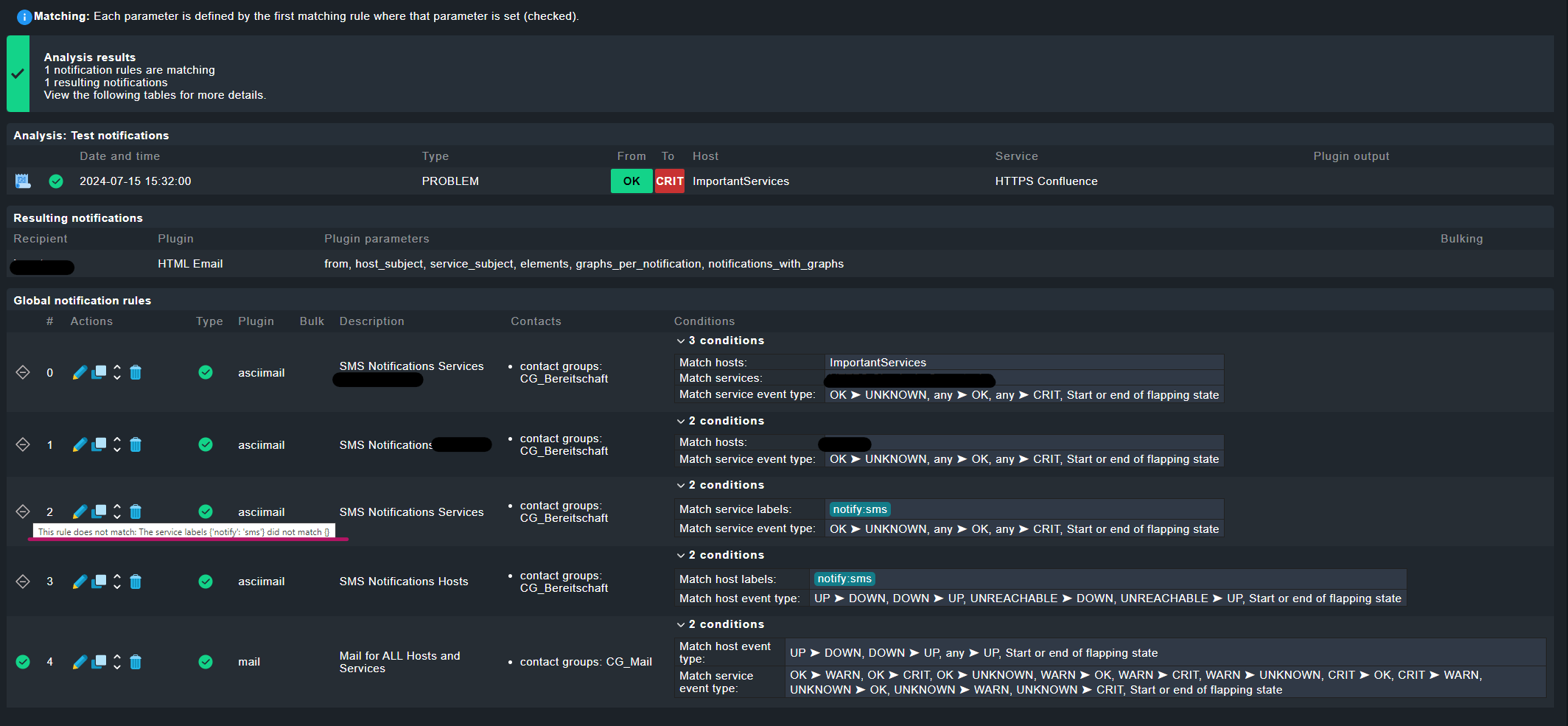Use the up arrow to move rule 1

[x=117, y=441]
